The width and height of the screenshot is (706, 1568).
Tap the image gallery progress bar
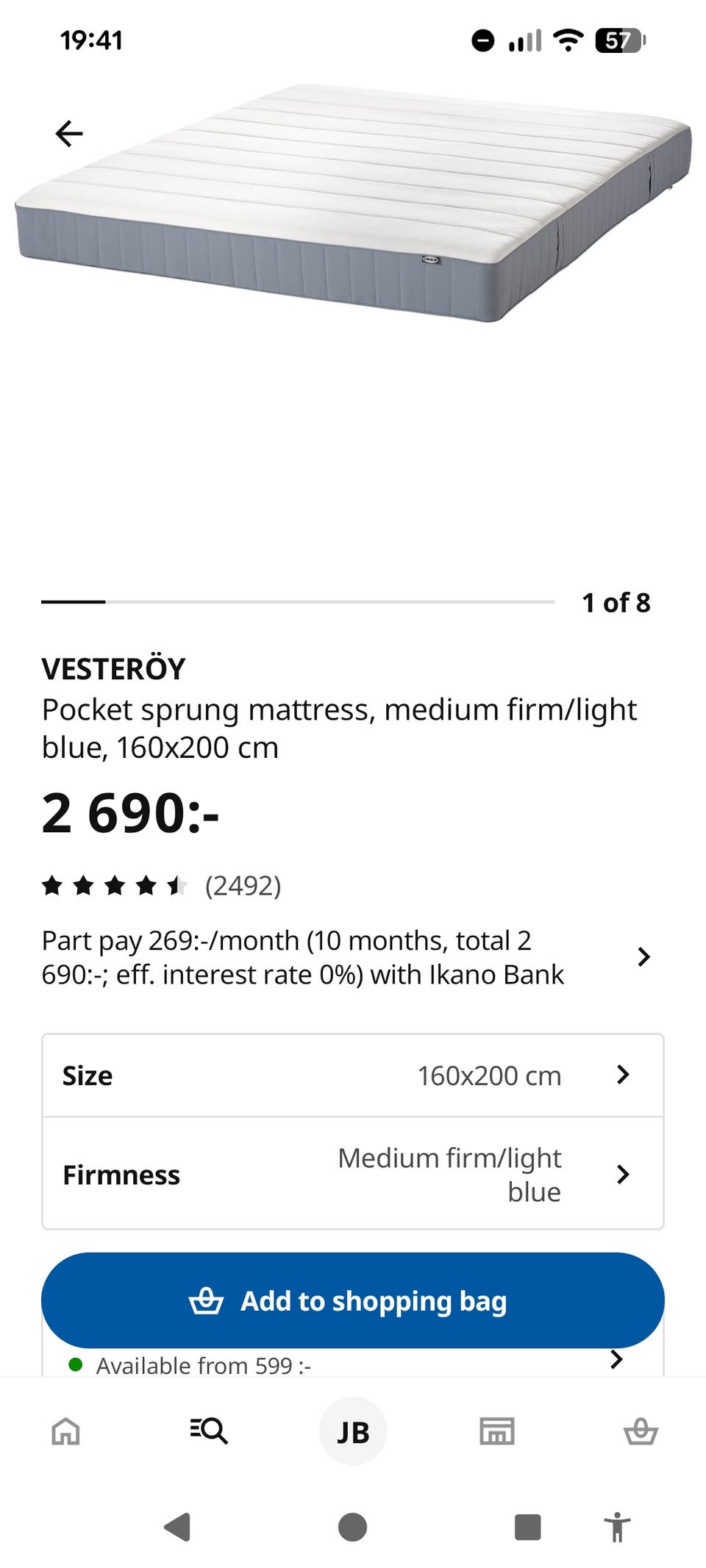(x=298, y=602)
